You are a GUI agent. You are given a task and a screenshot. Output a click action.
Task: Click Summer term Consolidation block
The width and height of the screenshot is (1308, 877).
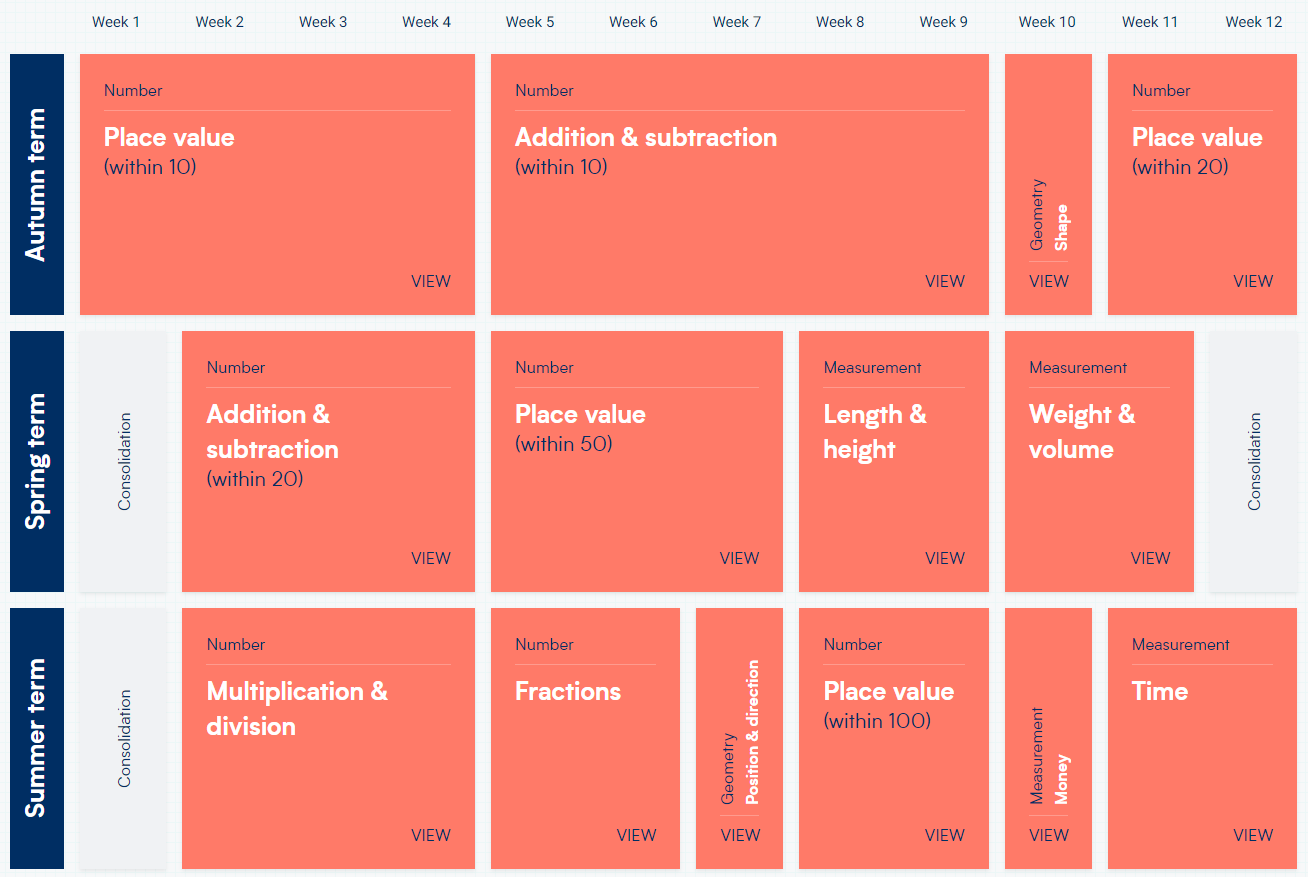click(124, 738)
